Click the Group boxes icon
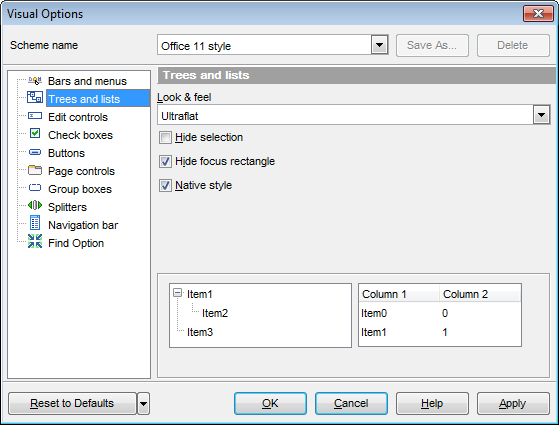 [35, 188]
